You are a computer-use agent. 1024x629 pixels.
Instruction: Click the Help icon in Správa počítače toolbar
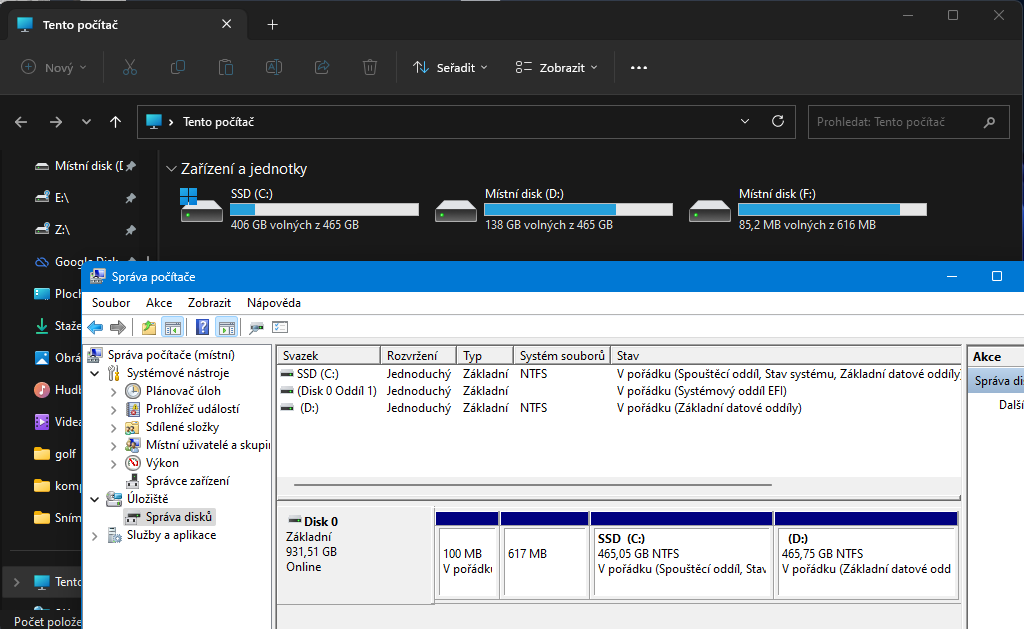[x=202, y=327]
